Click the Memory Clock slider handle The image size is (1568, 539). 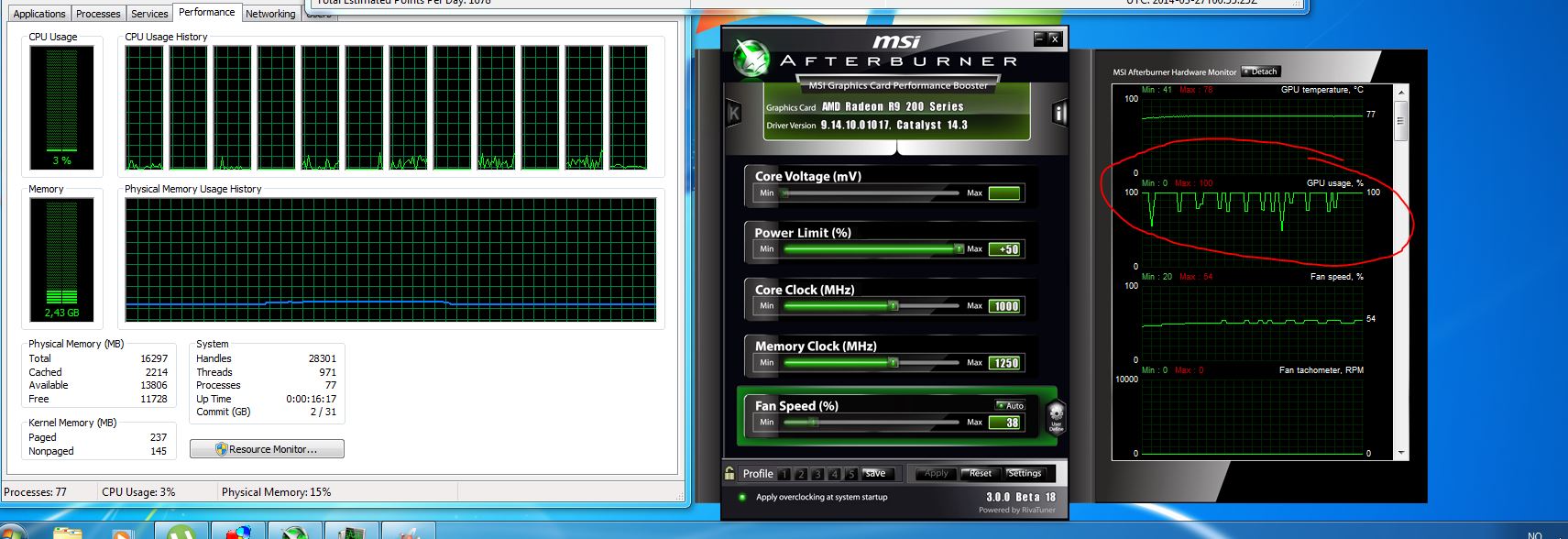point(893,363)
